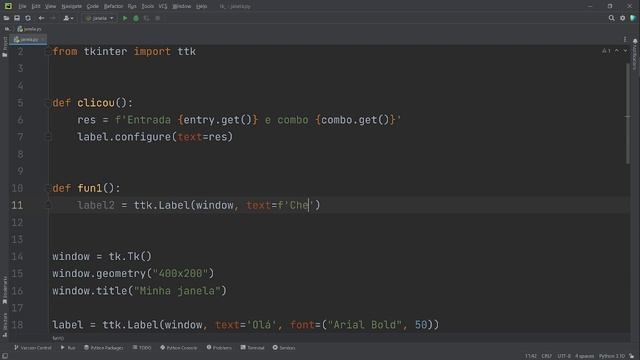Viewport: 640px width, 360px height.
Task: Open the Help menu
Action: coord(201,6)
